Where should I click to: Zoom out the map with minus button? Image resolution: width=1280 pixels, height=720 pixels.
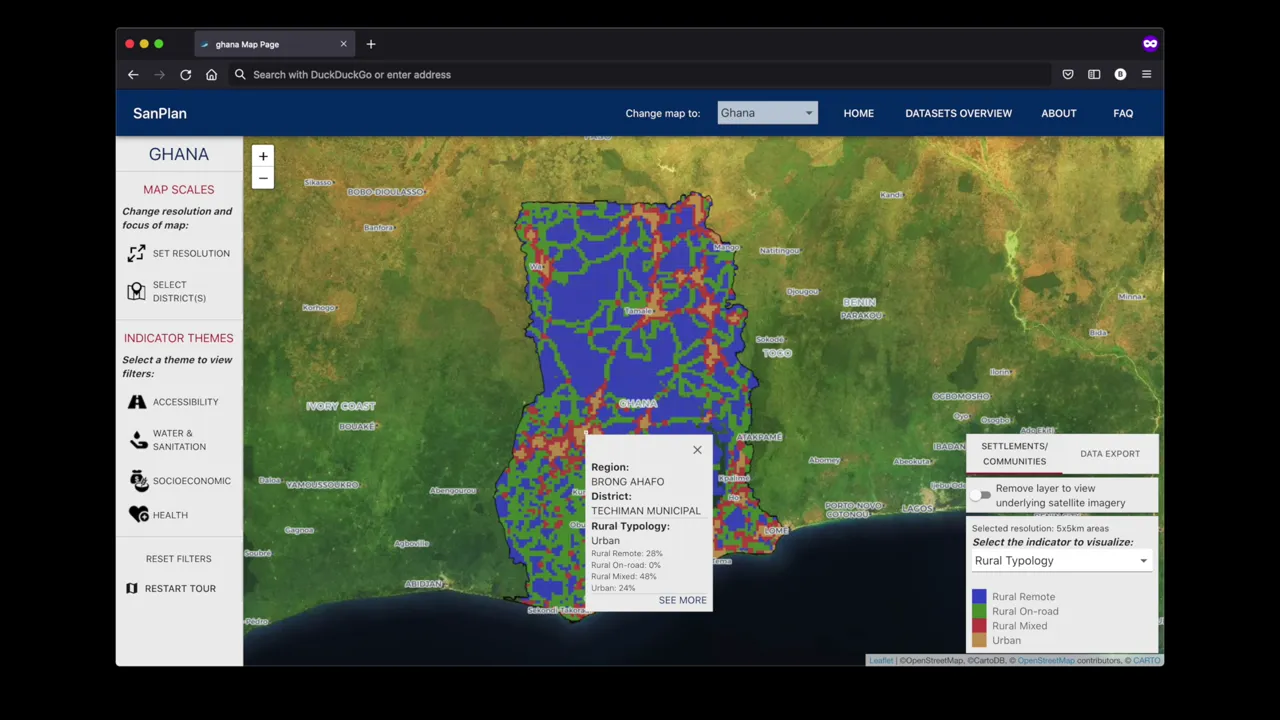[x=263, y=178]
